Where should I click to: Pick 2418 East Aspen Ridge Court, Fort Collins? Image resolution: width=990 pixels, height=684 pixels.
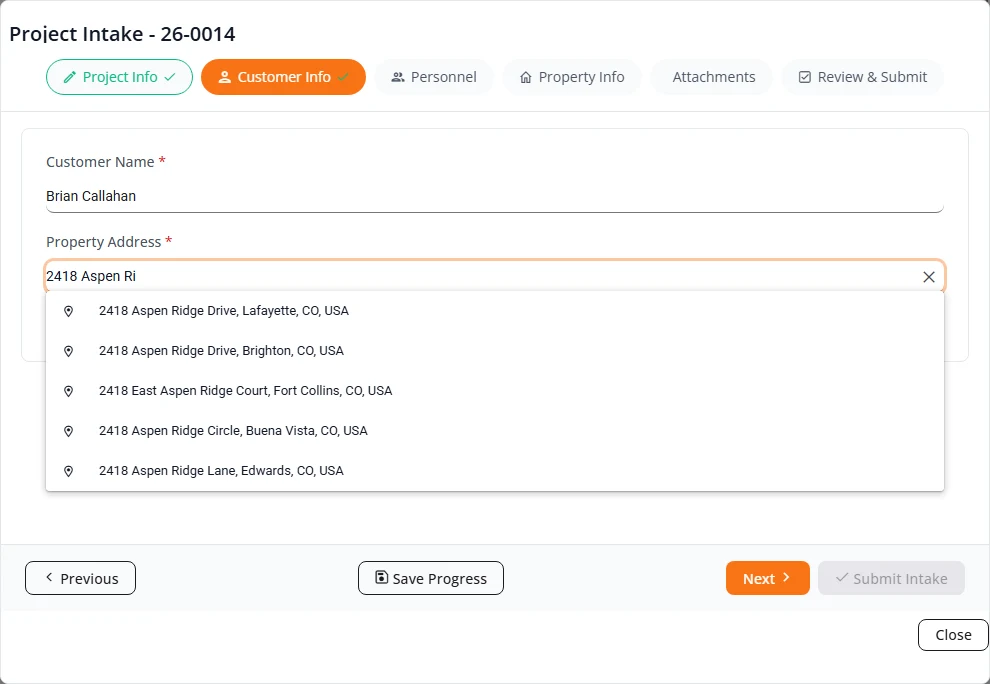tap(495, 390)
